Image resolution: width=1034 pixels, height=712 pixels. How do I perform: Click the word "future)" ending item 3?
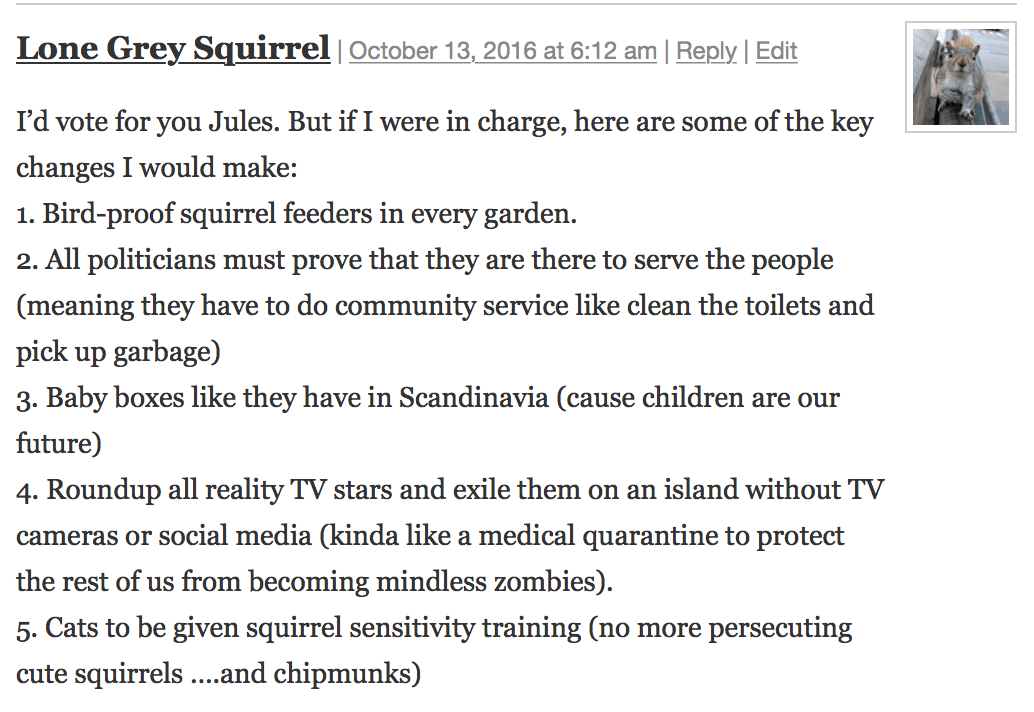pos(59,443)
